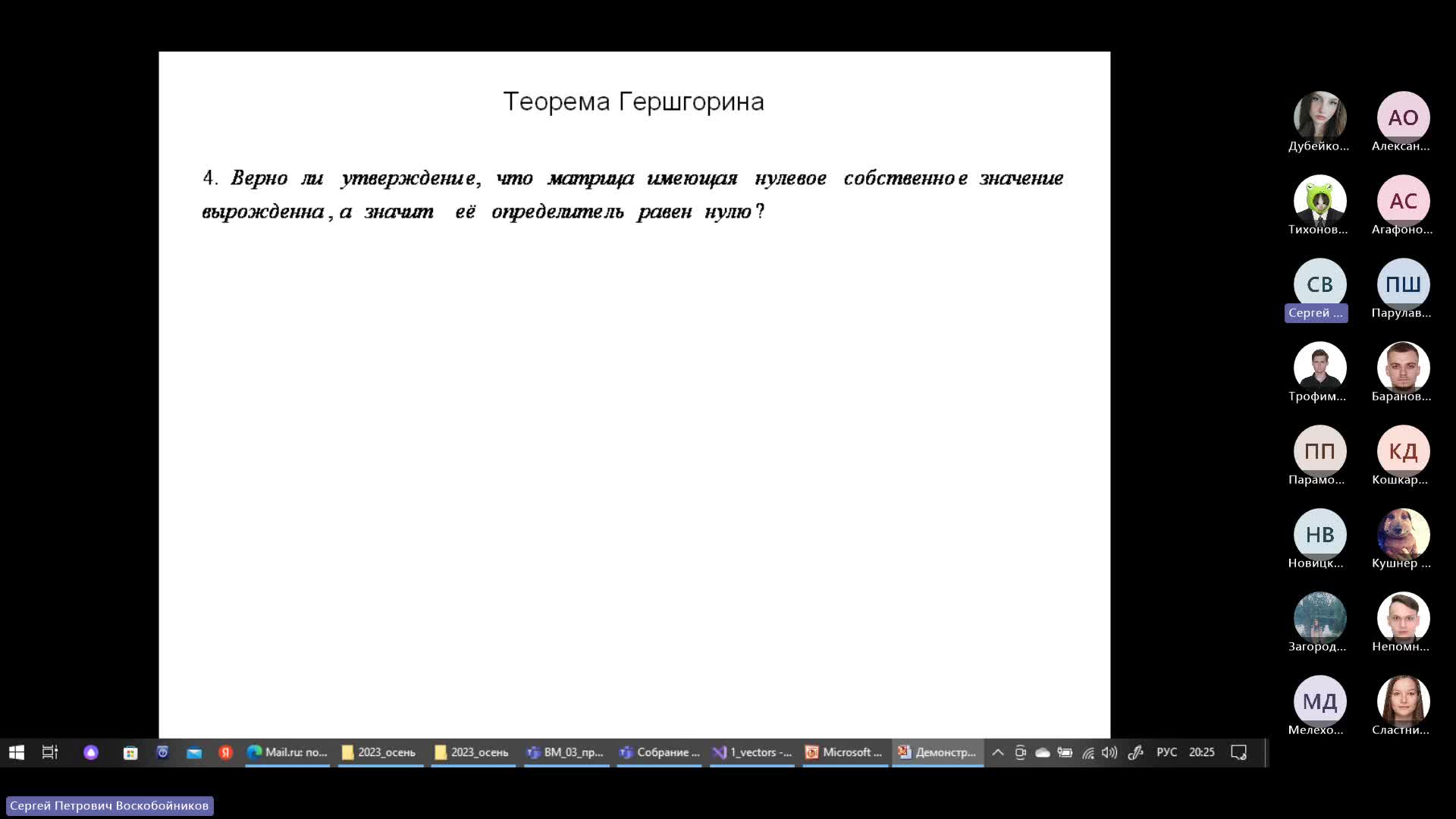Open the volume speaker tray icon

pos(1109,752)
